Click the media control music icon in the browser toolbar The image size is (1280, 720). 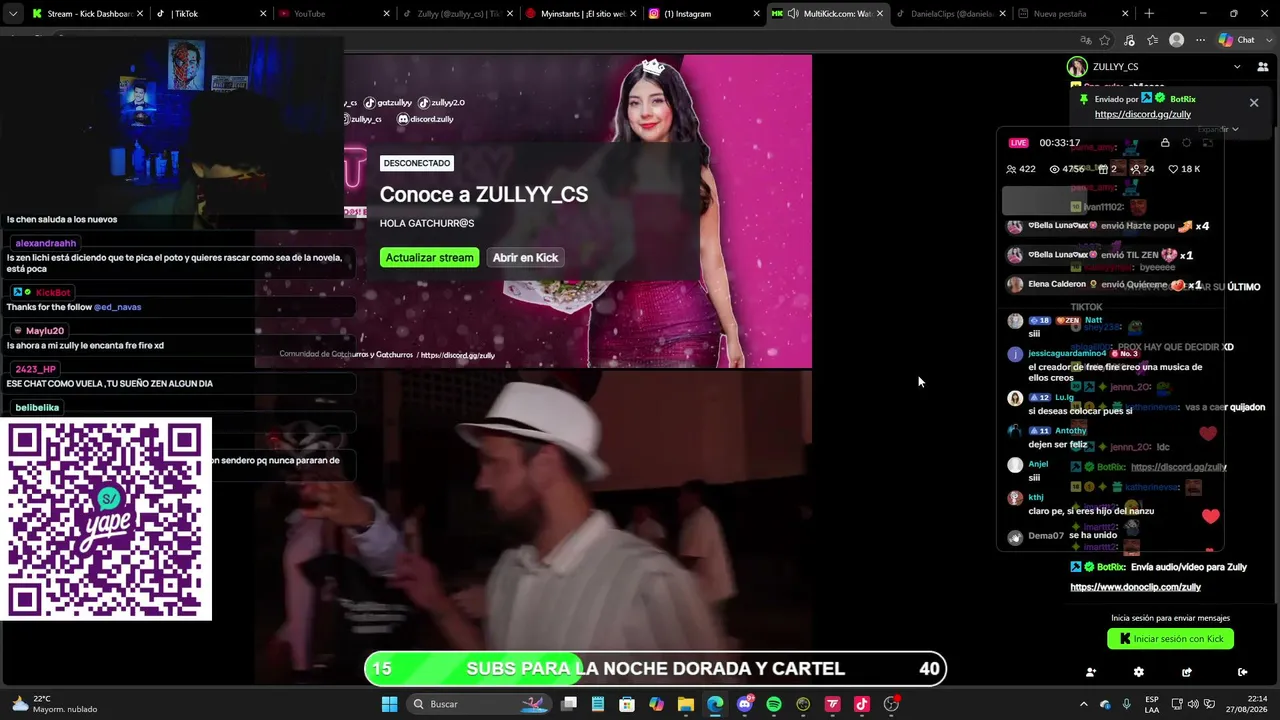pyautogui.click(x=1130, y=40)
